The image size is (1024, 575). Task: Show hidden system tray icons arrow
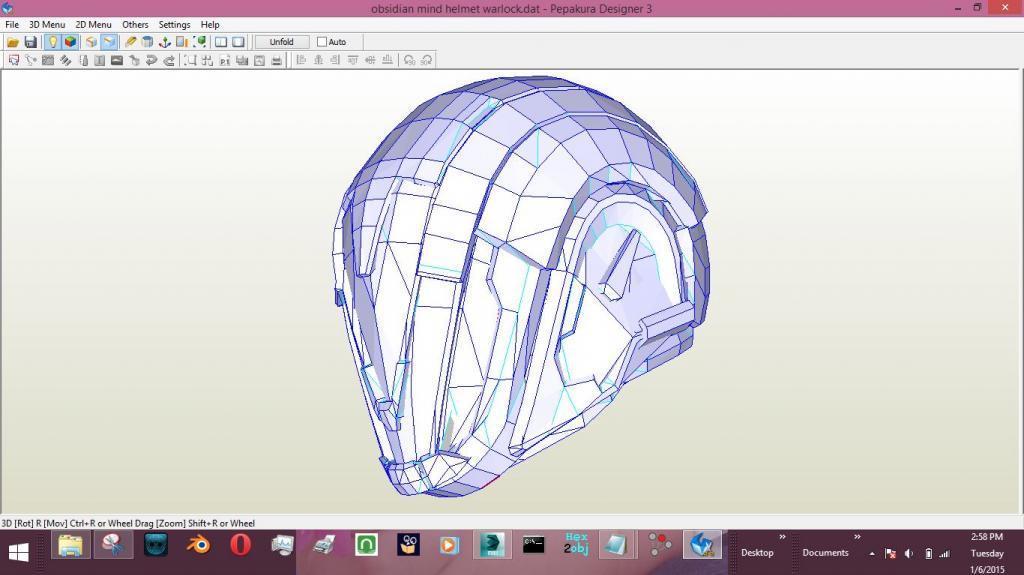(872, 553)
